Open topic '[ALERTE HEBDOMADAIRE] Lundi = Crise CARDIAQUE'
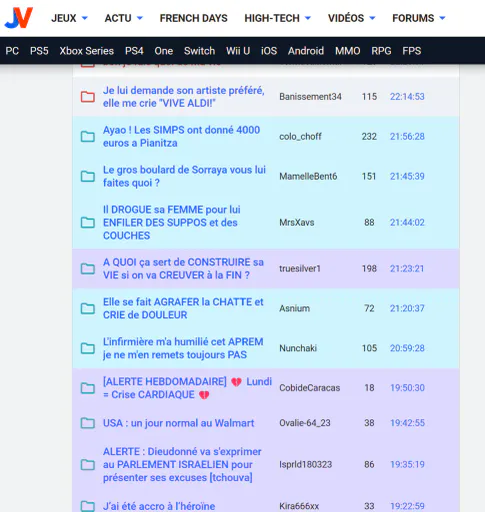The width and height of the screenshot is (485, 512). point(187,388)
